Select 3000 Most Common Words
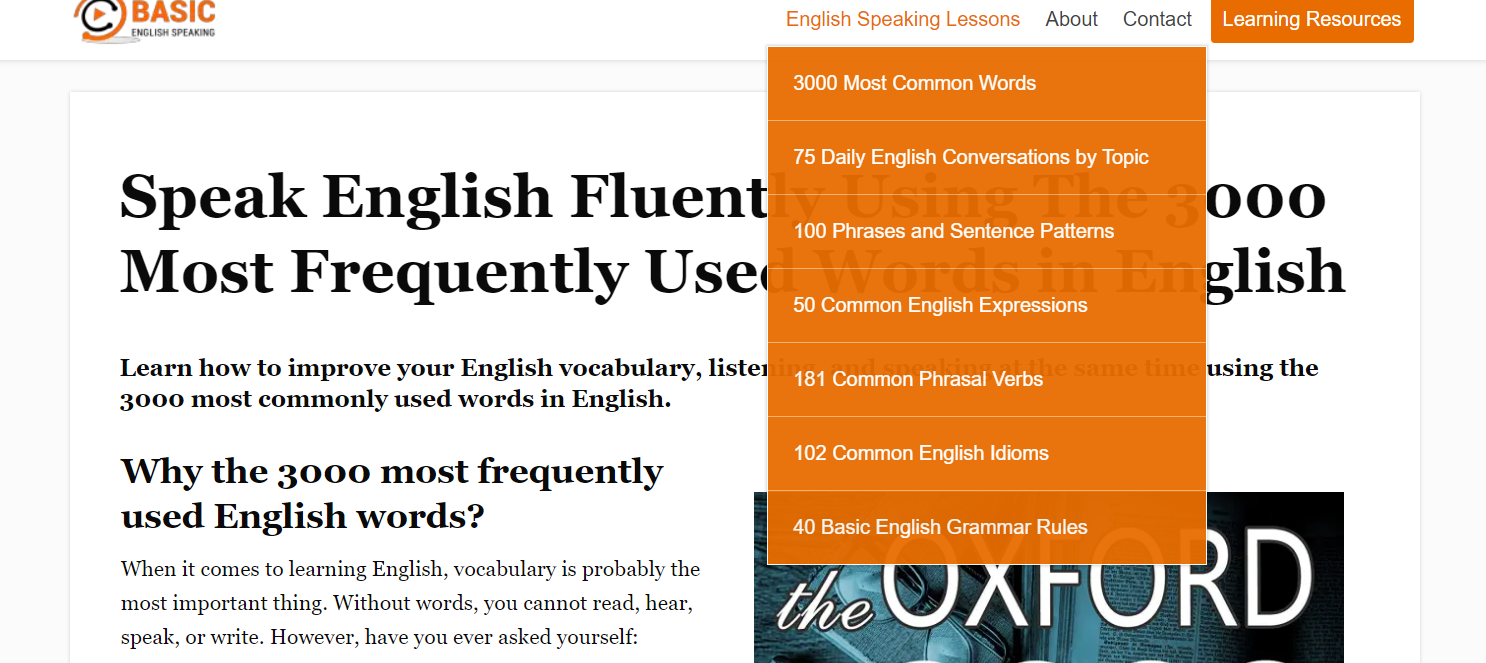This screenshot has height=663, width=1486. 987,84
